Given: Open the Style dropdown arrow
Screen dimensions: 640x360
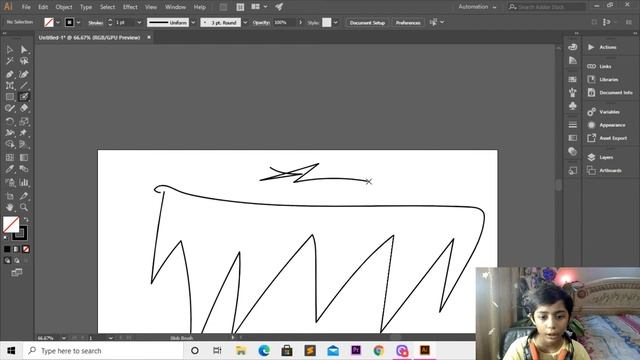Looking at the screenshot, I should pos(336,22).
